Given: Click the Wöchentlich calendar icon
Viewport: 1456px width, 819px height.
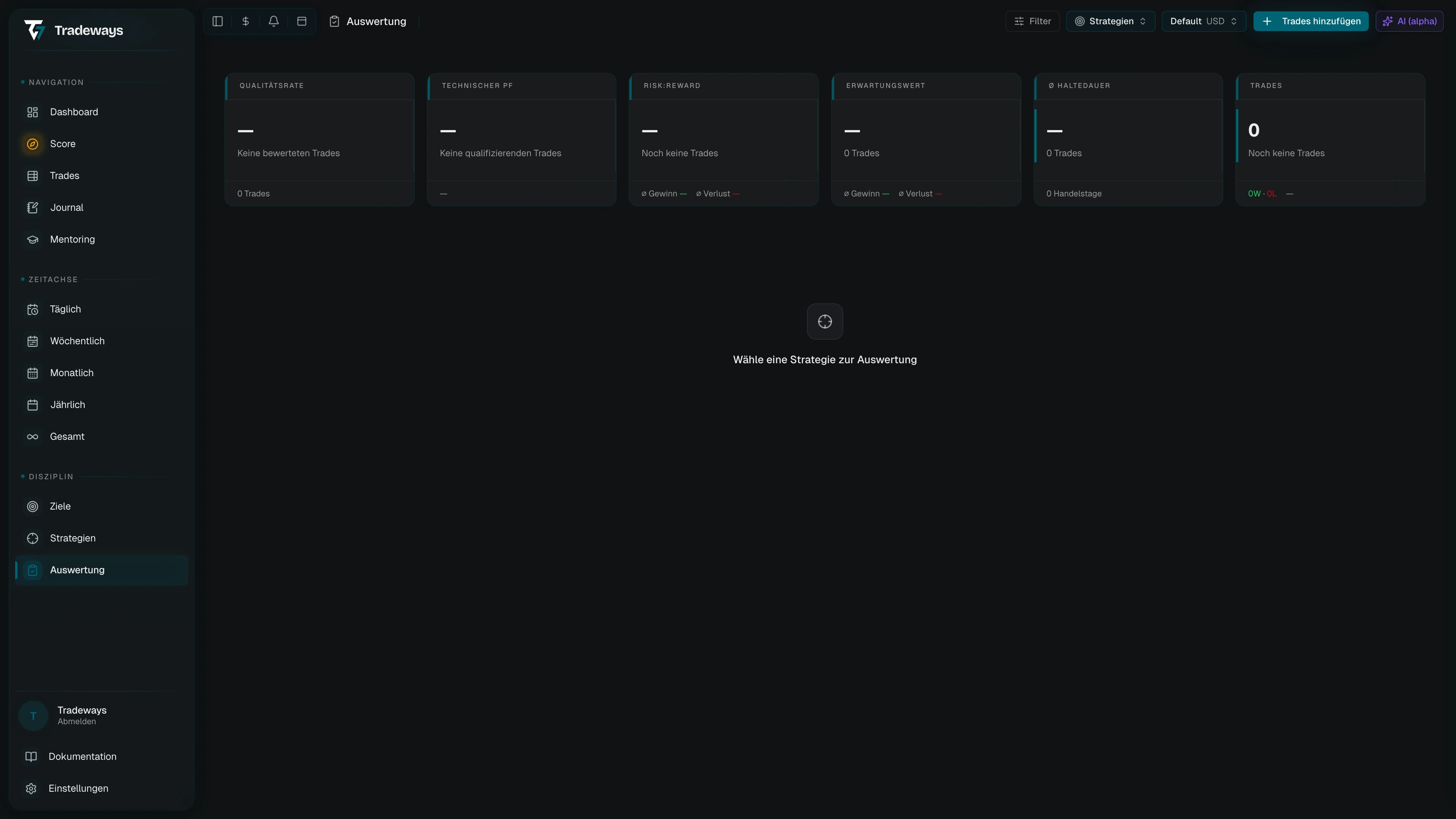Looking at the screenshot, I should click(x=33, y=341).
